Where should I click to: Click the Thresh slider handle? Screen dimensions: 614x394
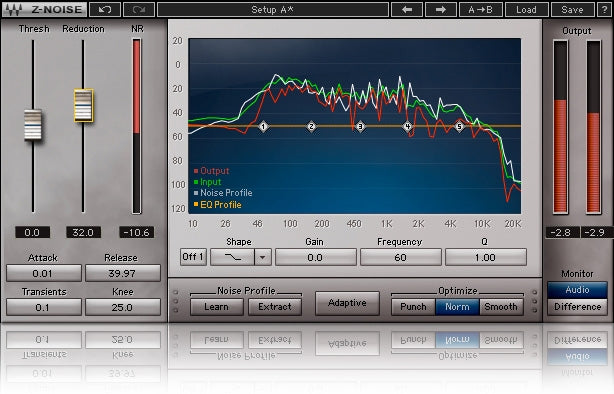(33, 125)
